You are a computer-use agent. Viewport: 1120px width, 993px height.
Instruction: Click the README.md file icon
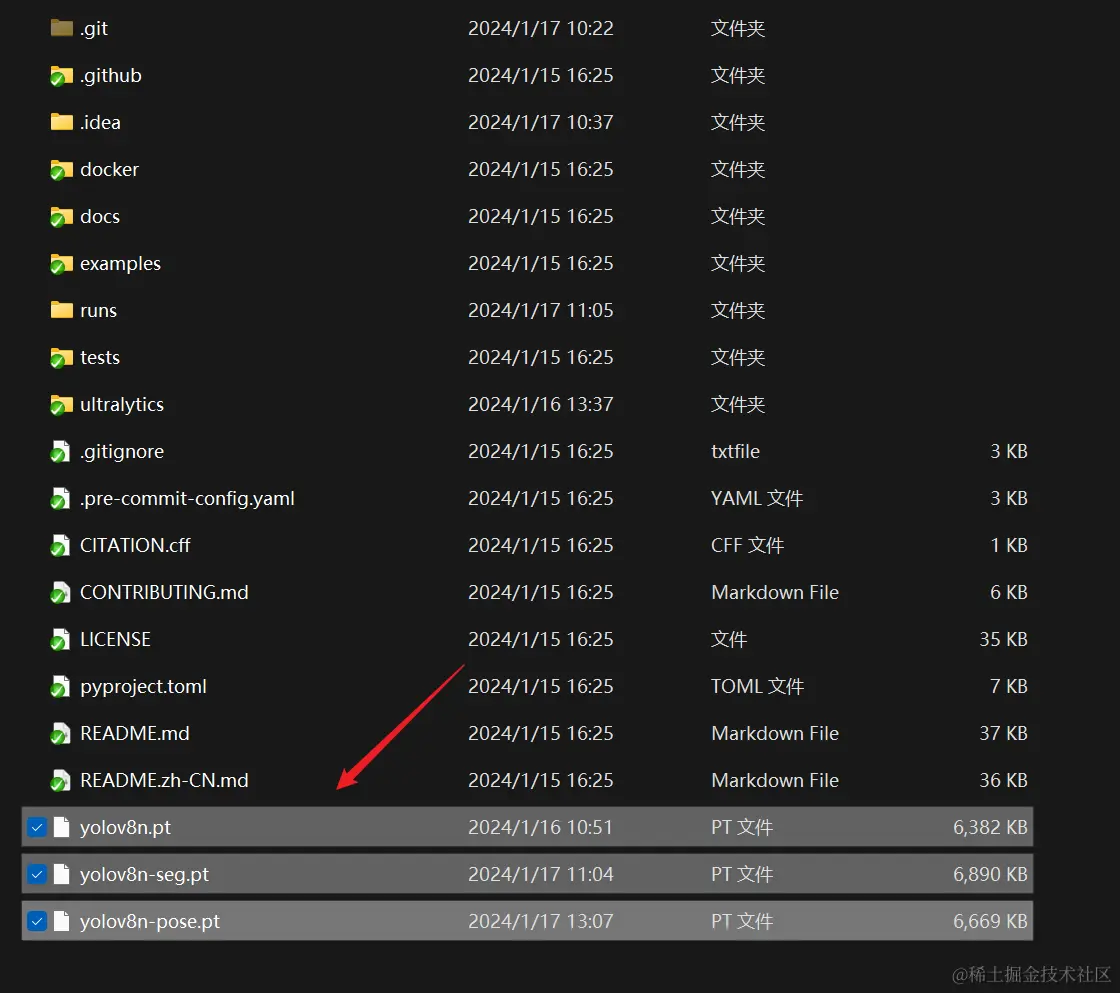click(61, 734)
